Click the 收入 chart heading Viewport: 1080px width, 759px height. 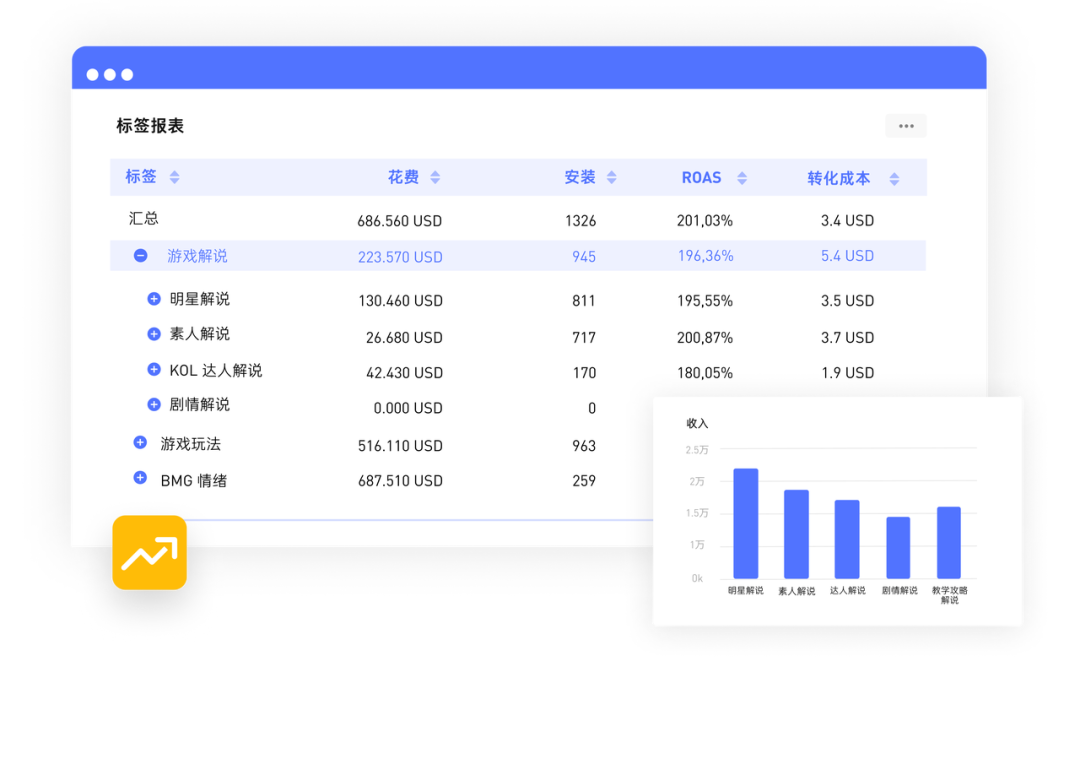696,423
